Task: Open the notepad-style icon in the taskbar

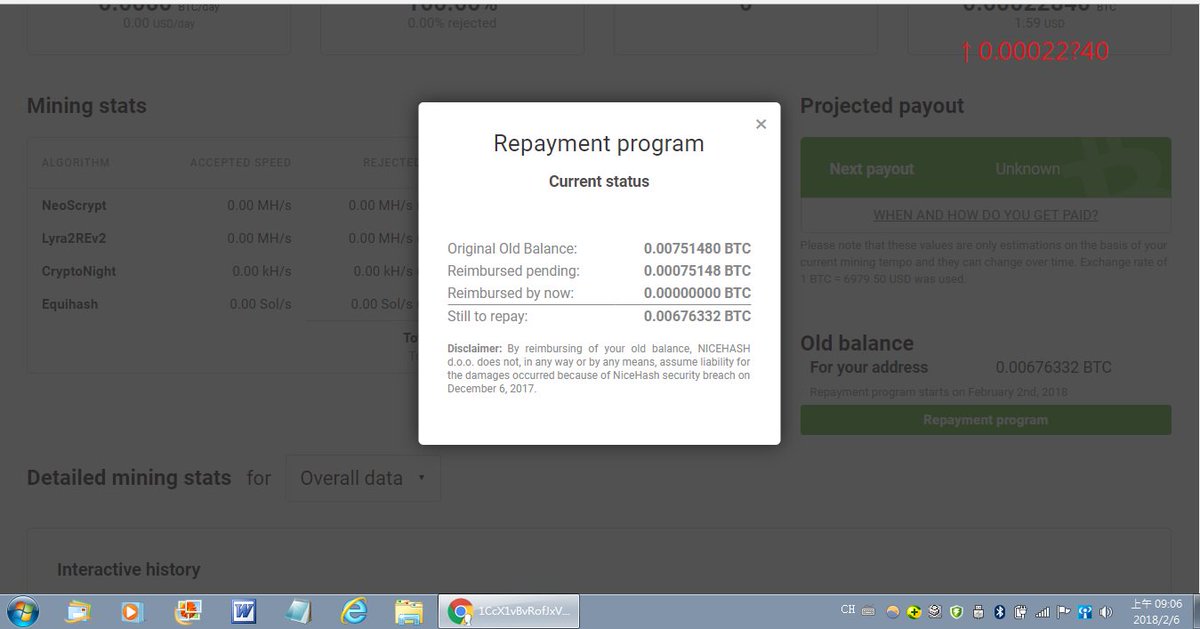Action: coord(298,611)
